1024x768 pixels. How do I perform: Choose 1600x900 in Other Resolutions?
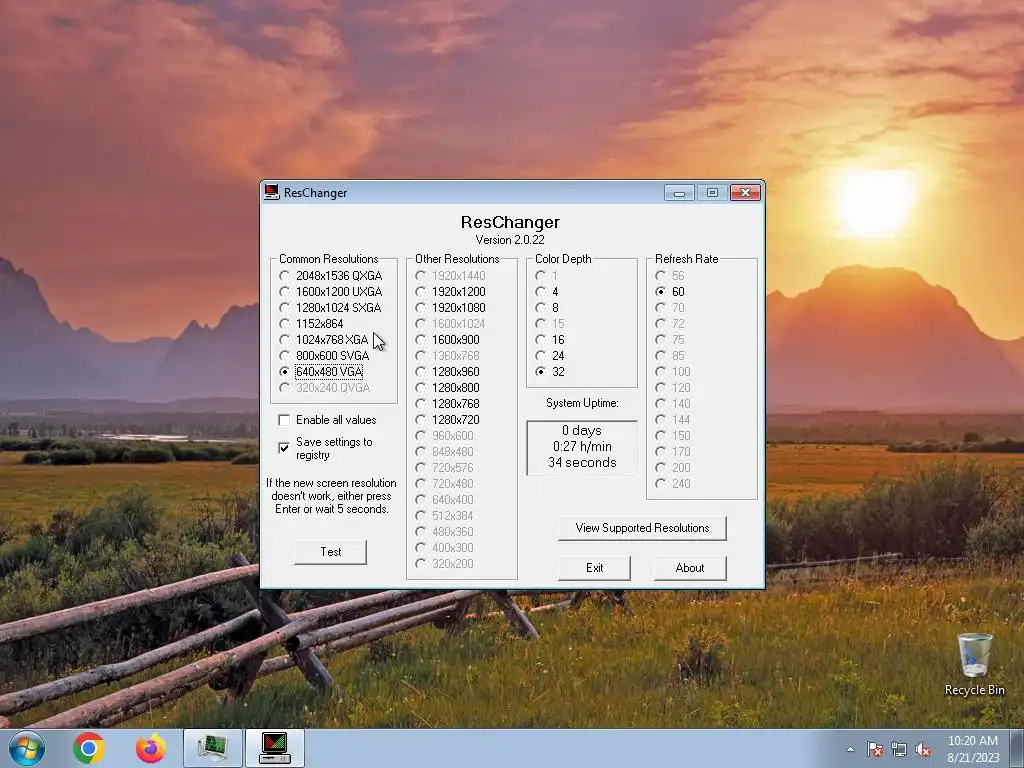448,340
